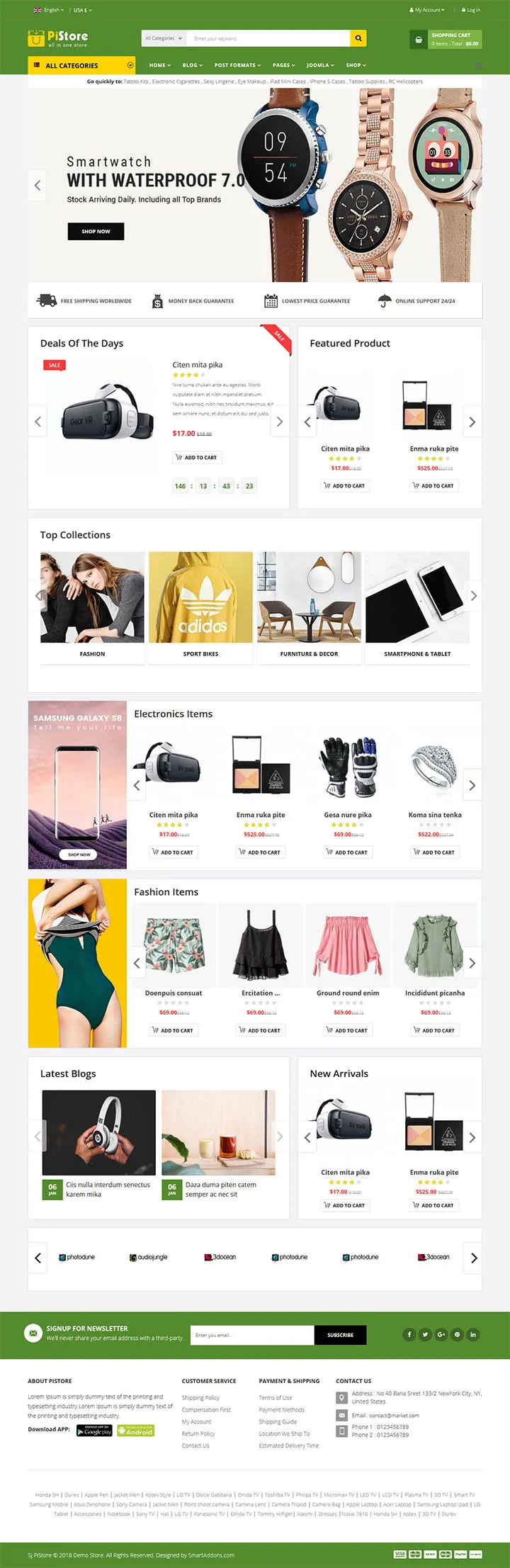Screen dimensions: 510x1568
Task: Open the LinkedIn social icon
Action: [473, 1334]
